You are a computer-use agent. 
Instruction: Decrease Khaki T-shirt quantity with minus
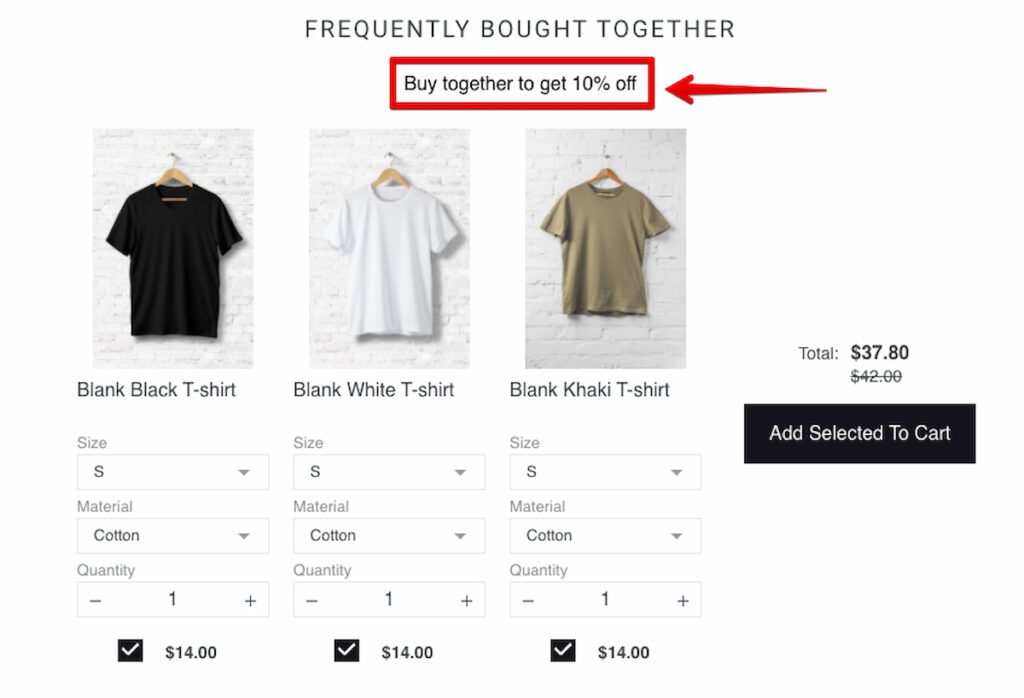pyautogui.click(x=528, y=600)
